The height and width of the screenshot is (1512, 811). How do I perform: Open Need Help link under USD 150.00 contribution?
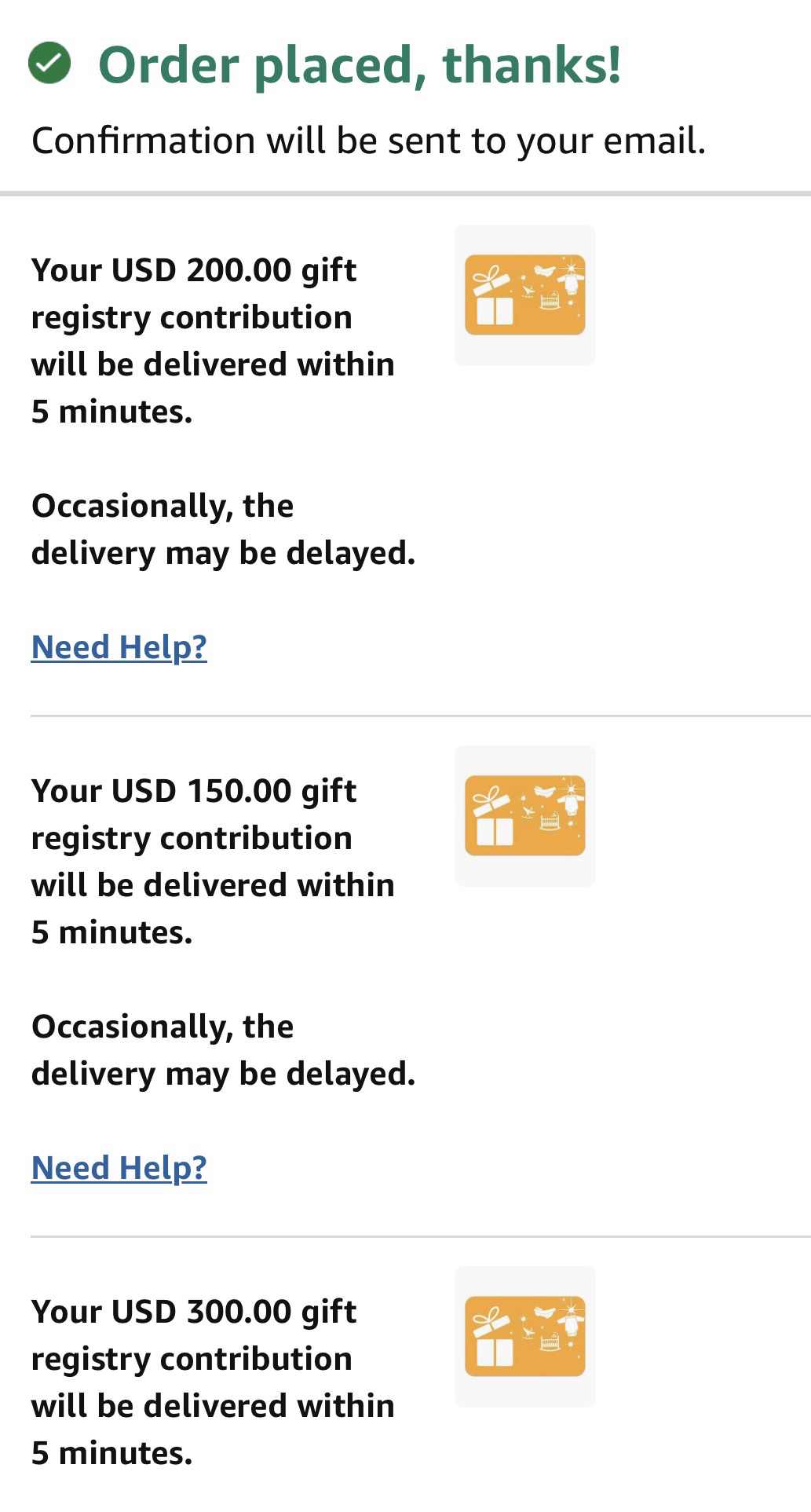coord(119,1168)
